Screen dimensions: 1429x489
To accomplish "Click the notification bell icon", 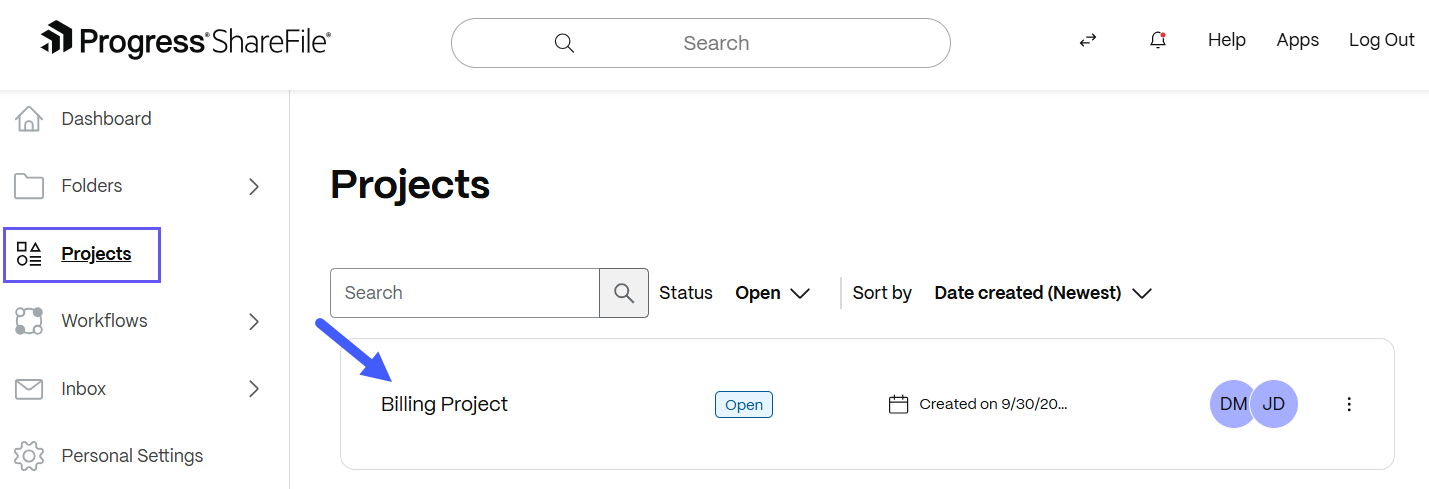I will pyautogui.click(x=1158, y=41).
